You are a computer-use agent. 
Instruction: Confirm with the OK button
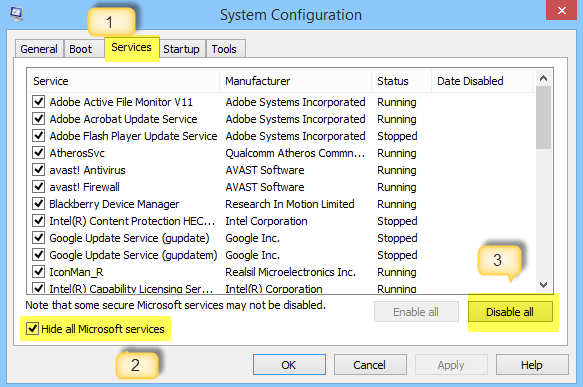[289, 365]
